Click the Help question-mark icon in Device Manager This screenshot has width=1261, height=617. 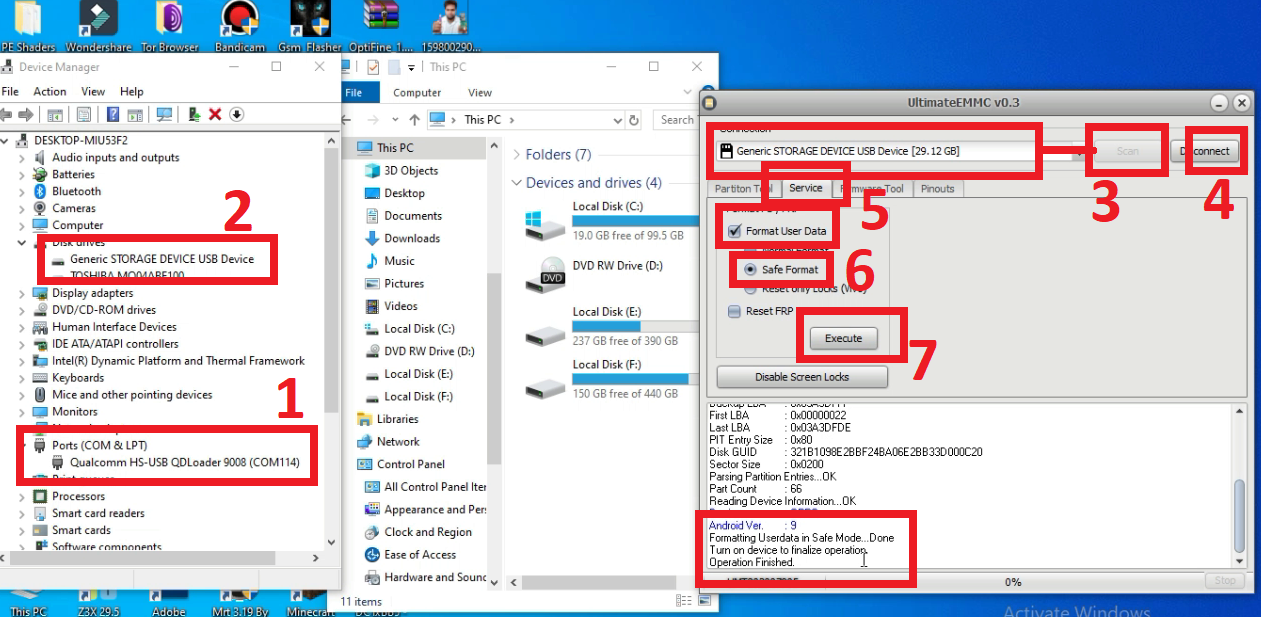pyautogui.click(x=113, y=114)
